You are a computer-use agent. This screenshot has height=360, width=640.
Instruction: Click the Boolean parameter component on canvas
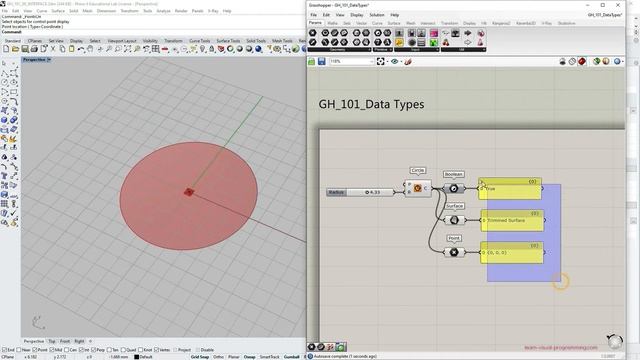[453, 189]
